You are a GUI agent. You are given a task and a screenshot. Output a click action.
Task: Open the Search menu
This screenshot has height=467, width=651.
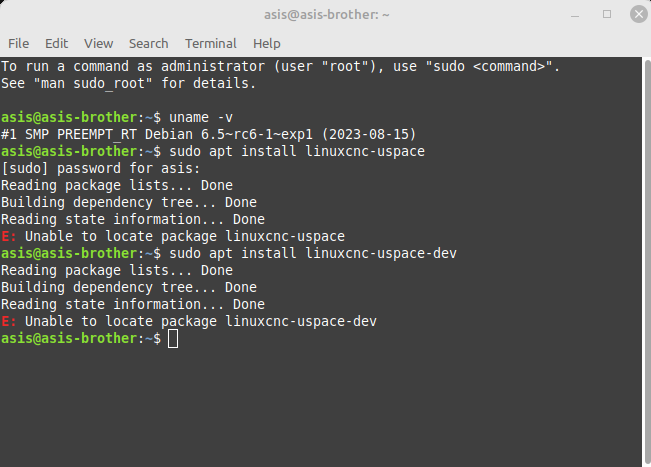pos(149,44)
